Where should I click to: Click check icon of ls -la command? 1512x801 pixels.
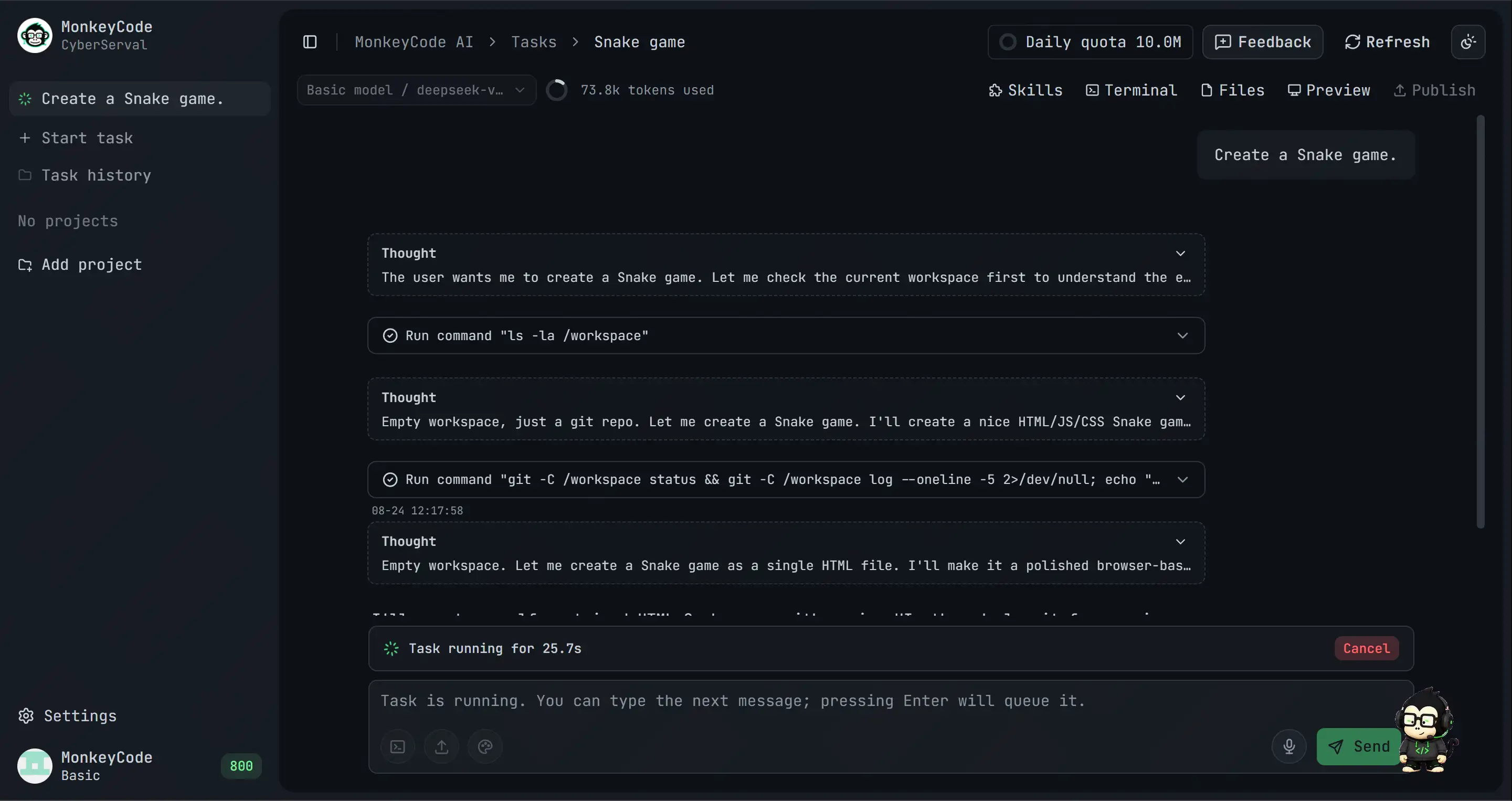point(390,335)
